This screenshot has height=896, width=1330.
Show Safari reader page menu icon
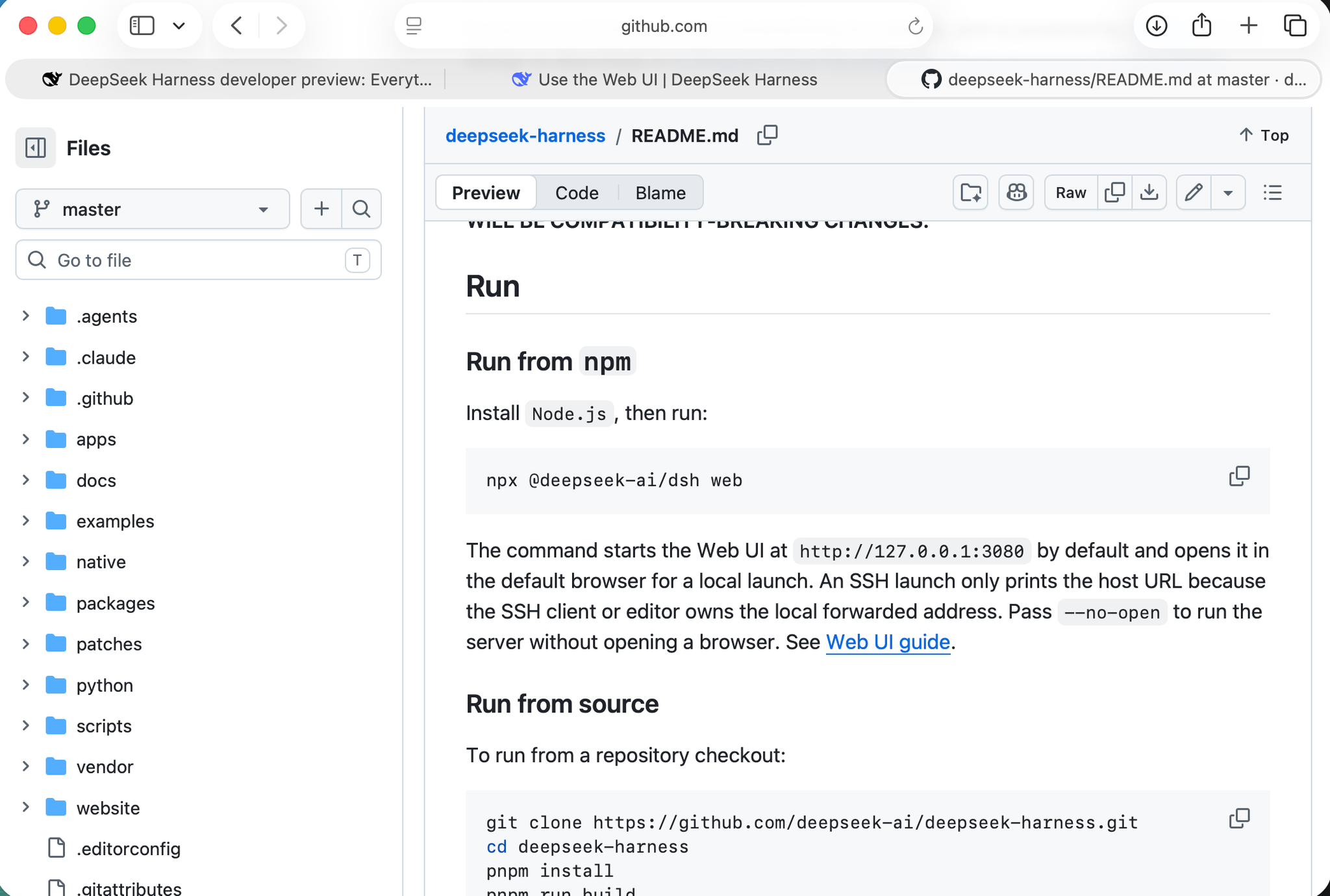[x=414, y=26]
